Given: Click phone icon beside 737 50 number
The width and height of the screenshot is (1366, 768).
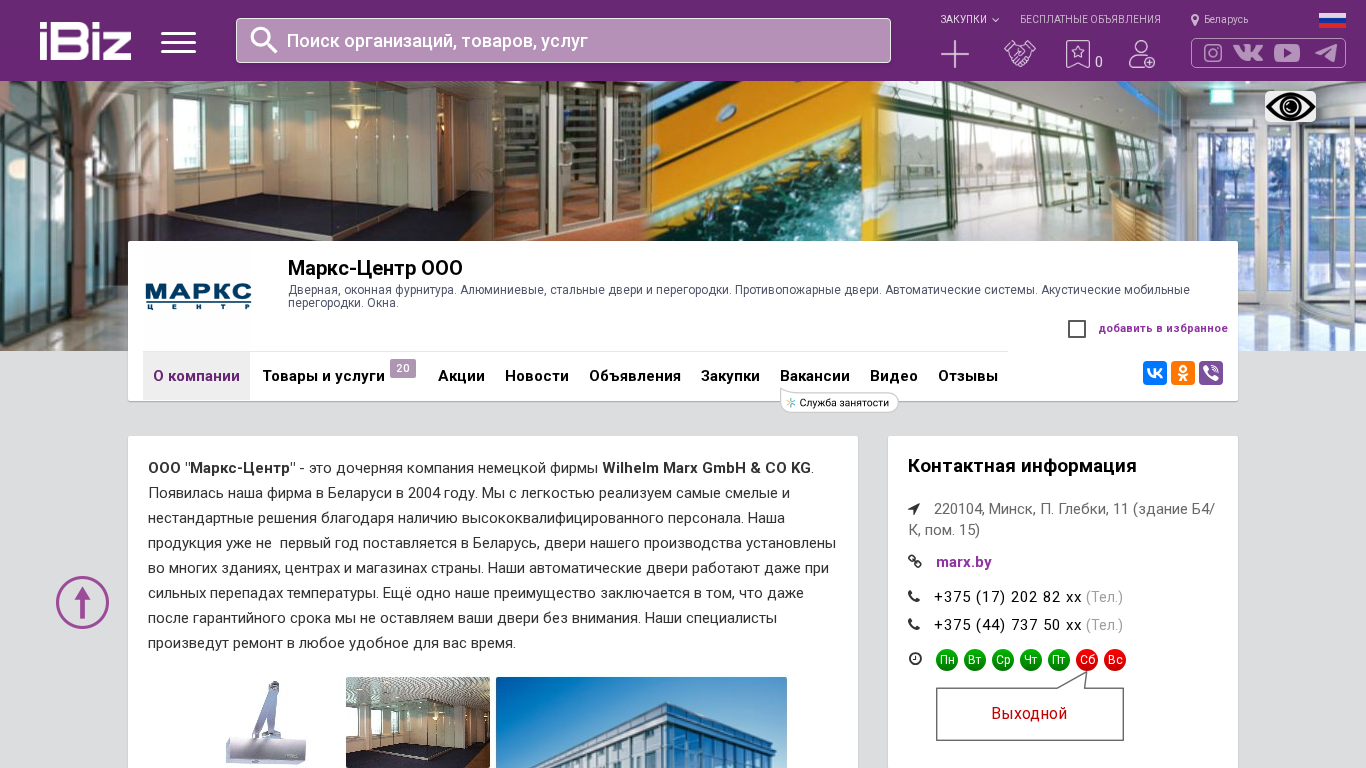Looking at the screenshot, I should pyautogui.click(x=914, y=625).
